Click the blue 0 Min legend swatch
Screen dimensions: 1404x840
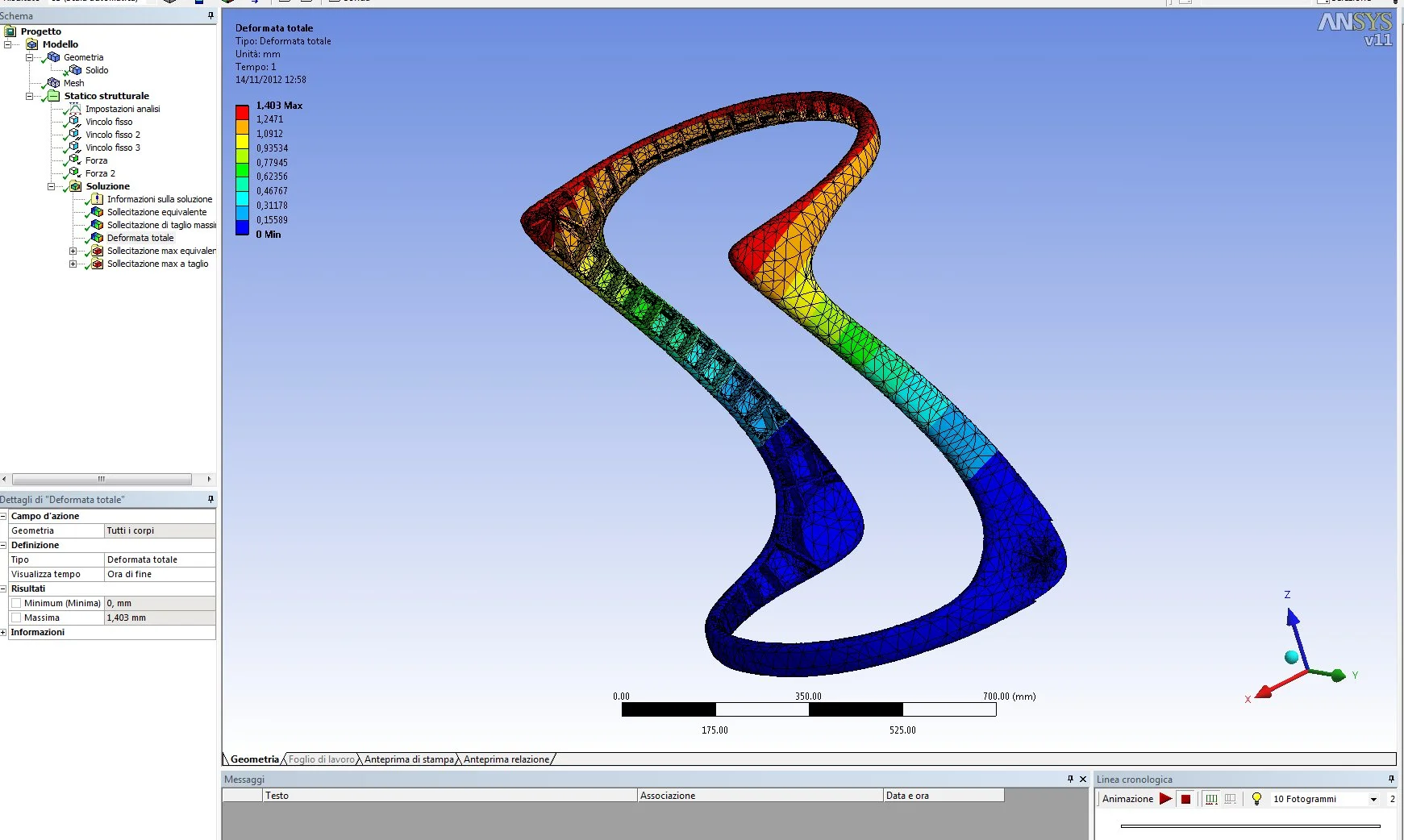point(242,227)
